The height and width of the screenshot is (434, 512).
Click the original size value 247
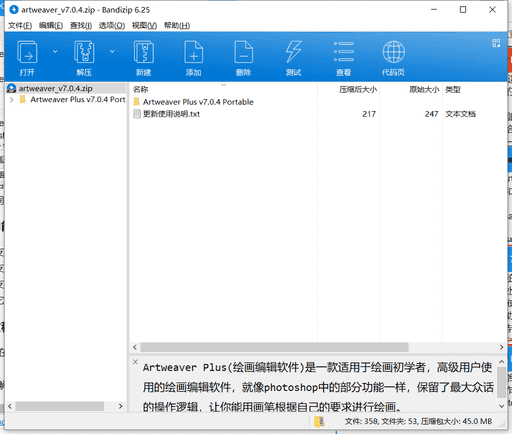(x=431, y=114)
